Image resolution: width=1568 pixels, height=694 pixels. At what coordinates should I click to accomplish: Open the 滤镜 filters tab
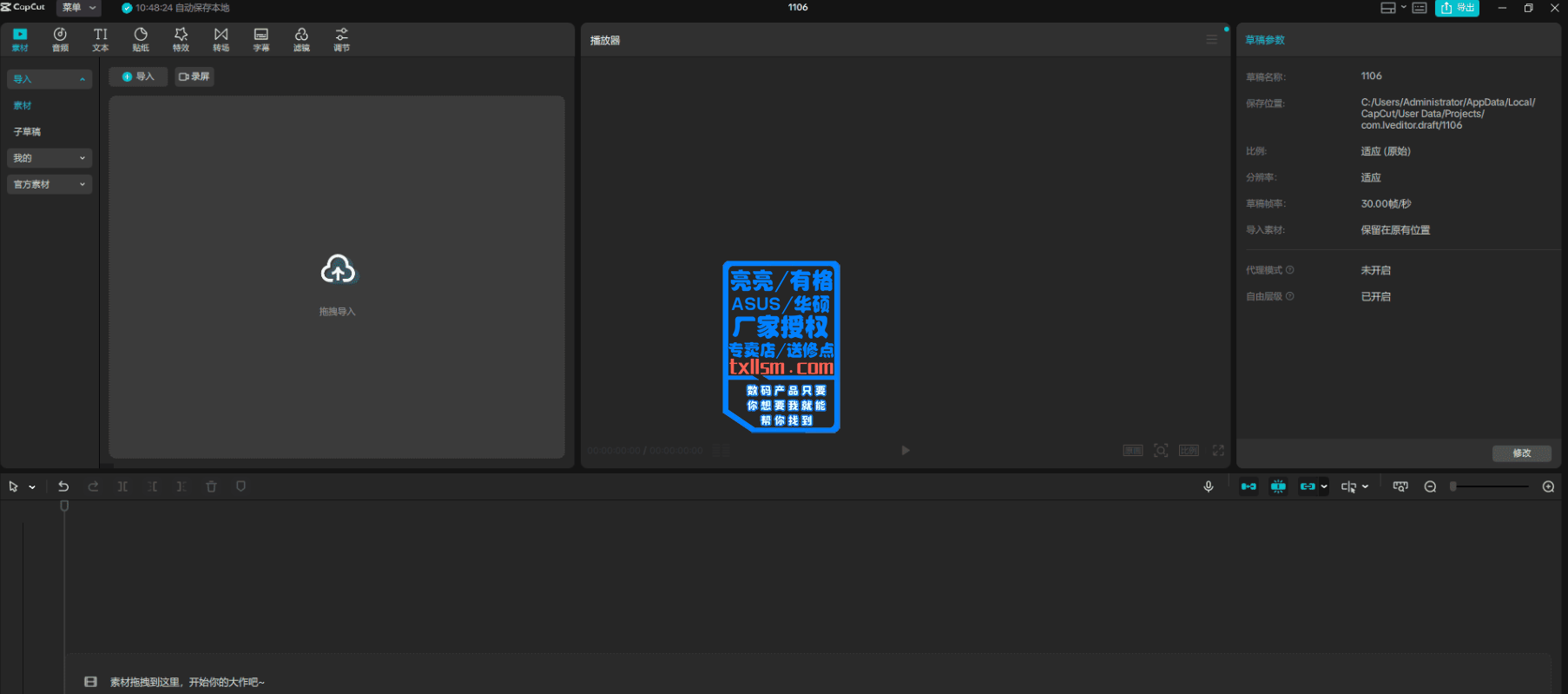tap(301, 39)
